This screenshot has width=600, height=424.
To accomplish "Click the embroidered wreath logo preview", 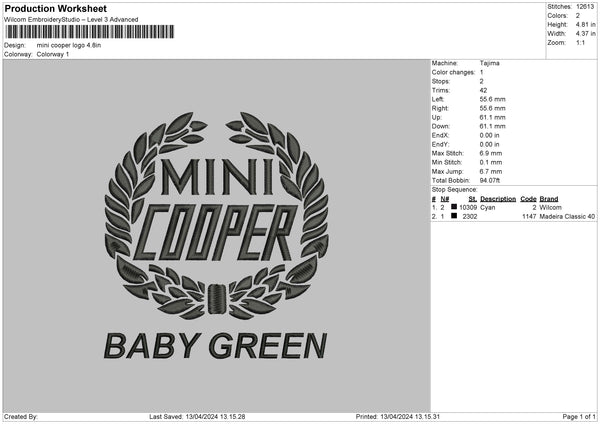I will 217,215.
